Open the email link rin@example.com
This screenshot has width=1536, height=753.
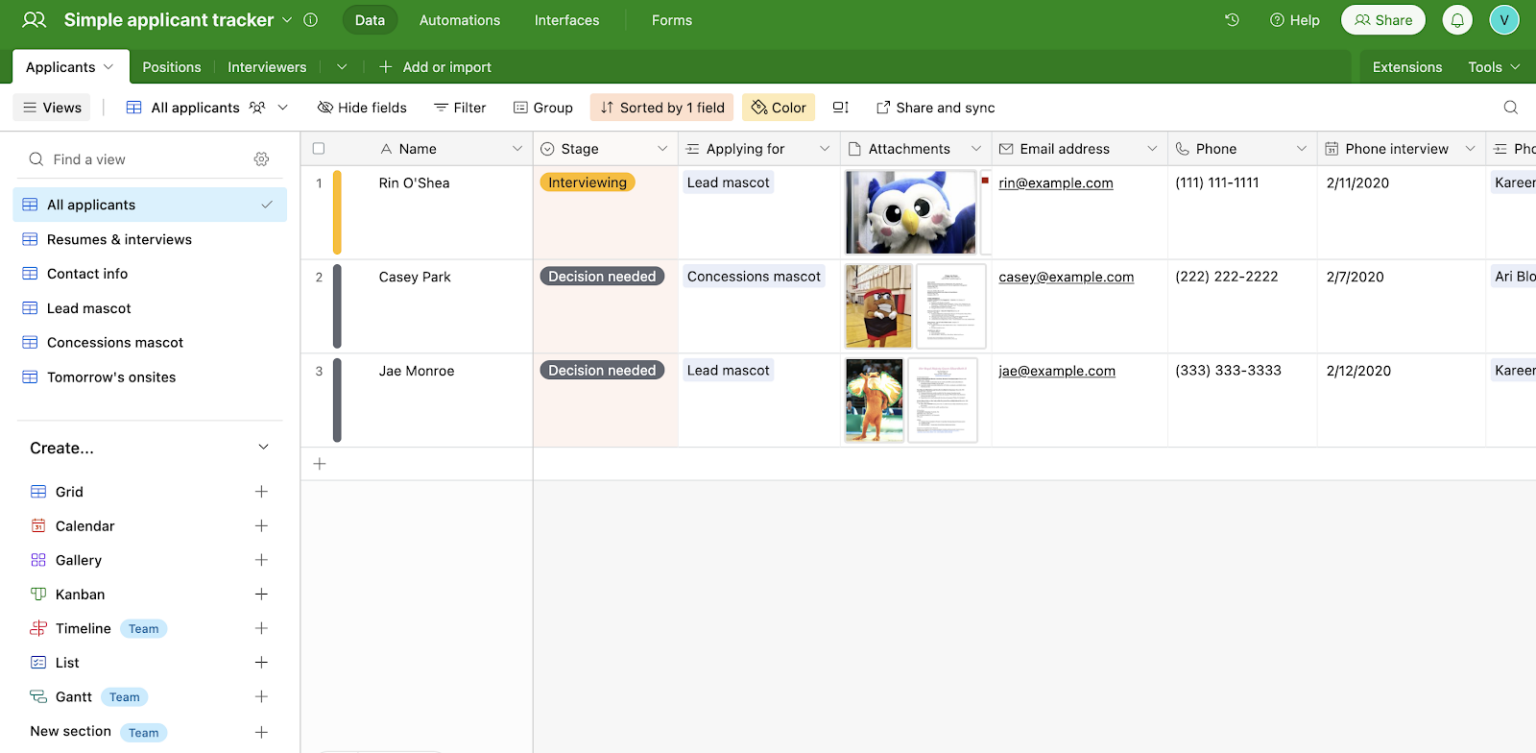1055,182
